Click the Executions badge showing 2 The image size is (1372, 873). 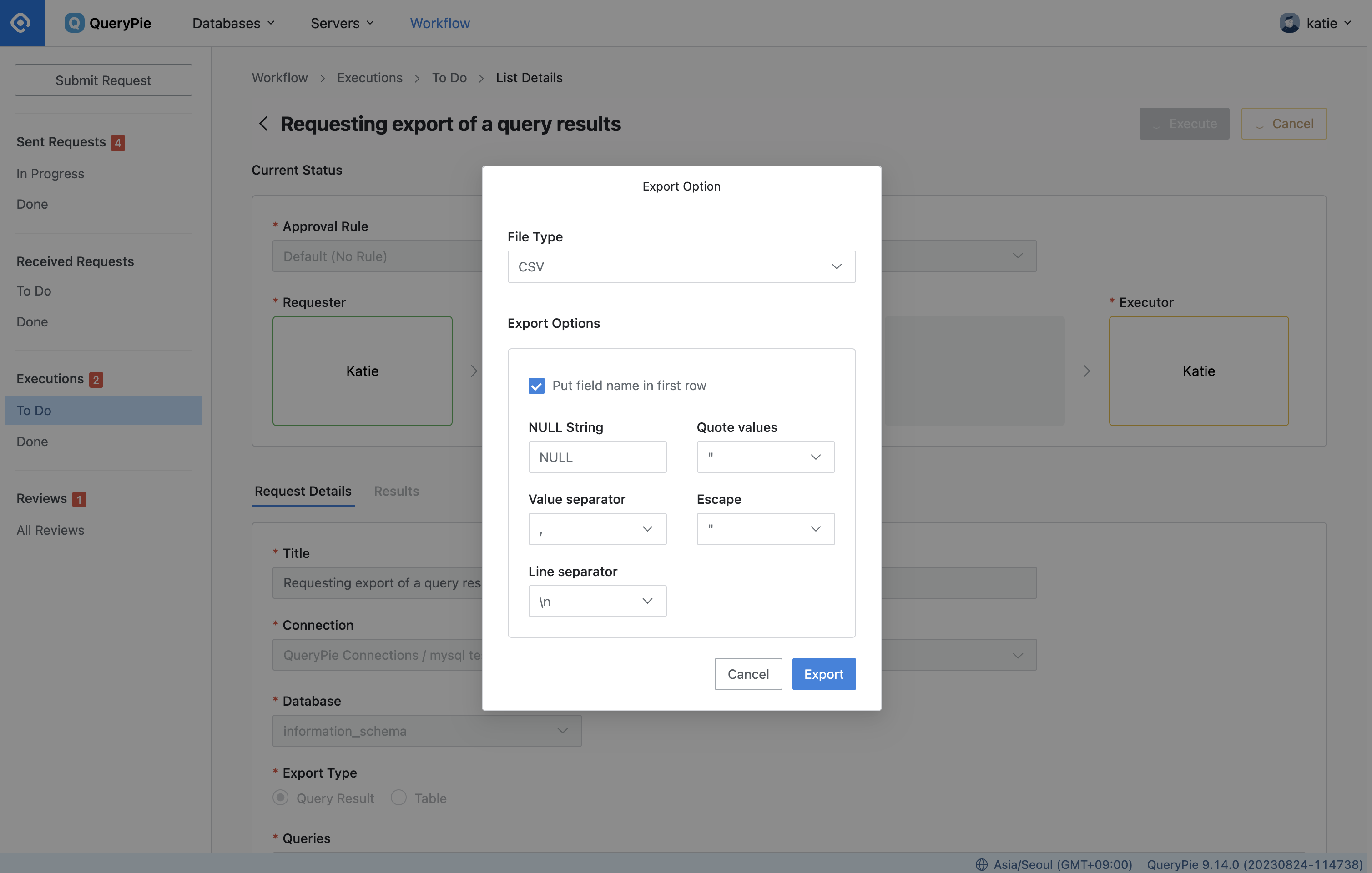pyautogui.click(x=96, y=379)
